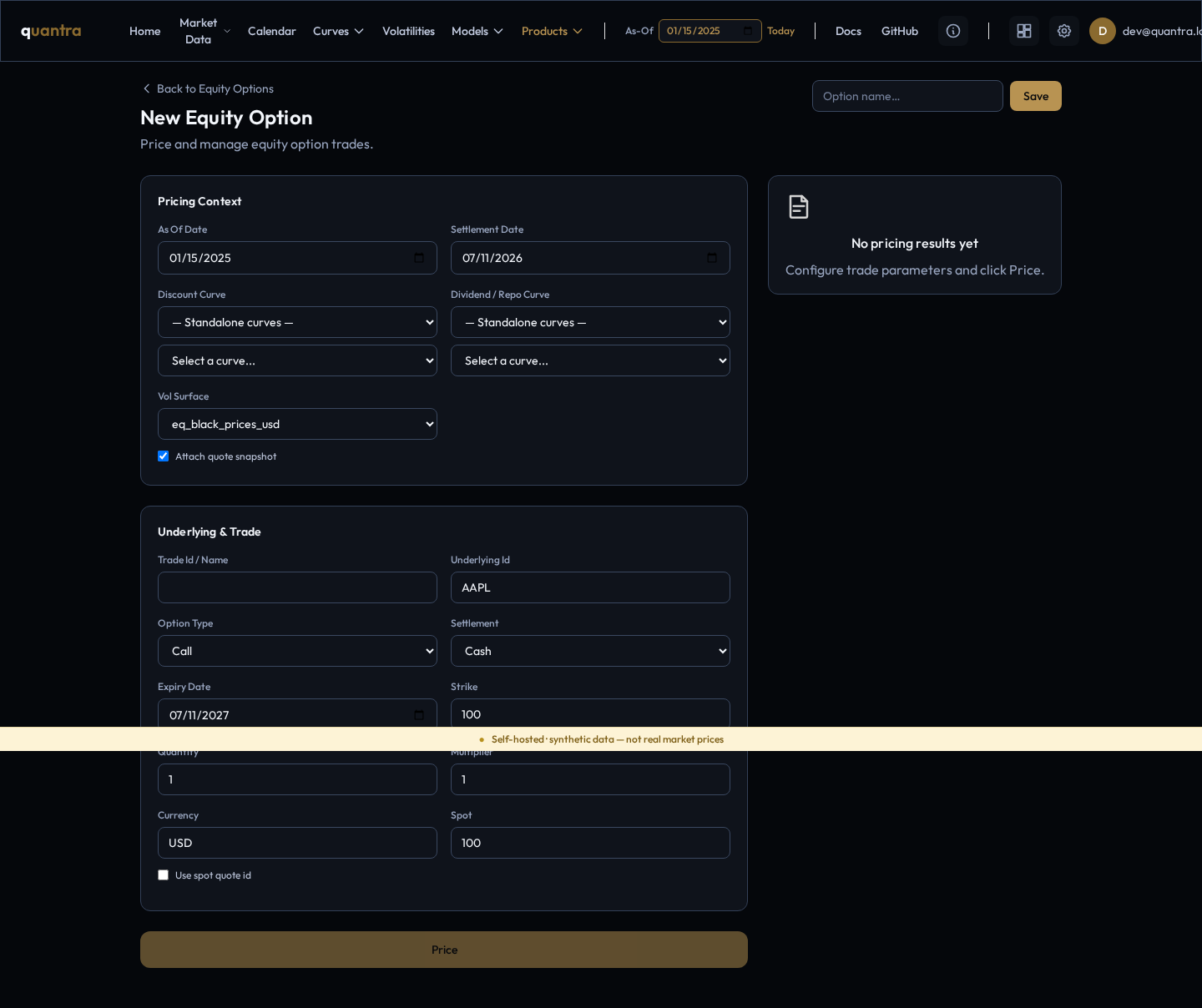Screen dimensions: 1202x1008
Task: Open the info circle icon
Action: click(x=953, y=31)
